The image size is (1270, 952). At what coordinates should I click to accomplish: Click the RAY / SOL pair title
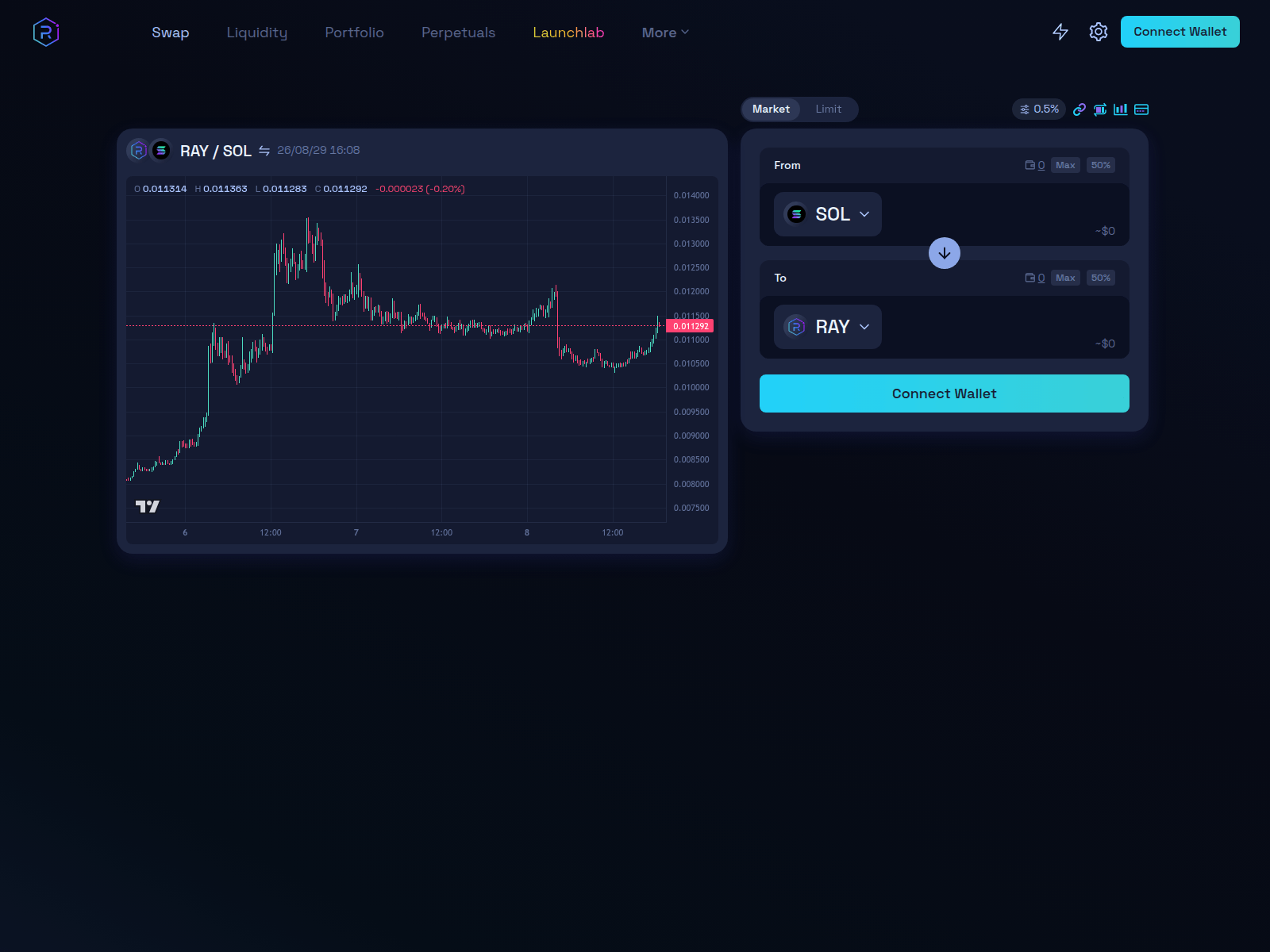coord(216,151)
